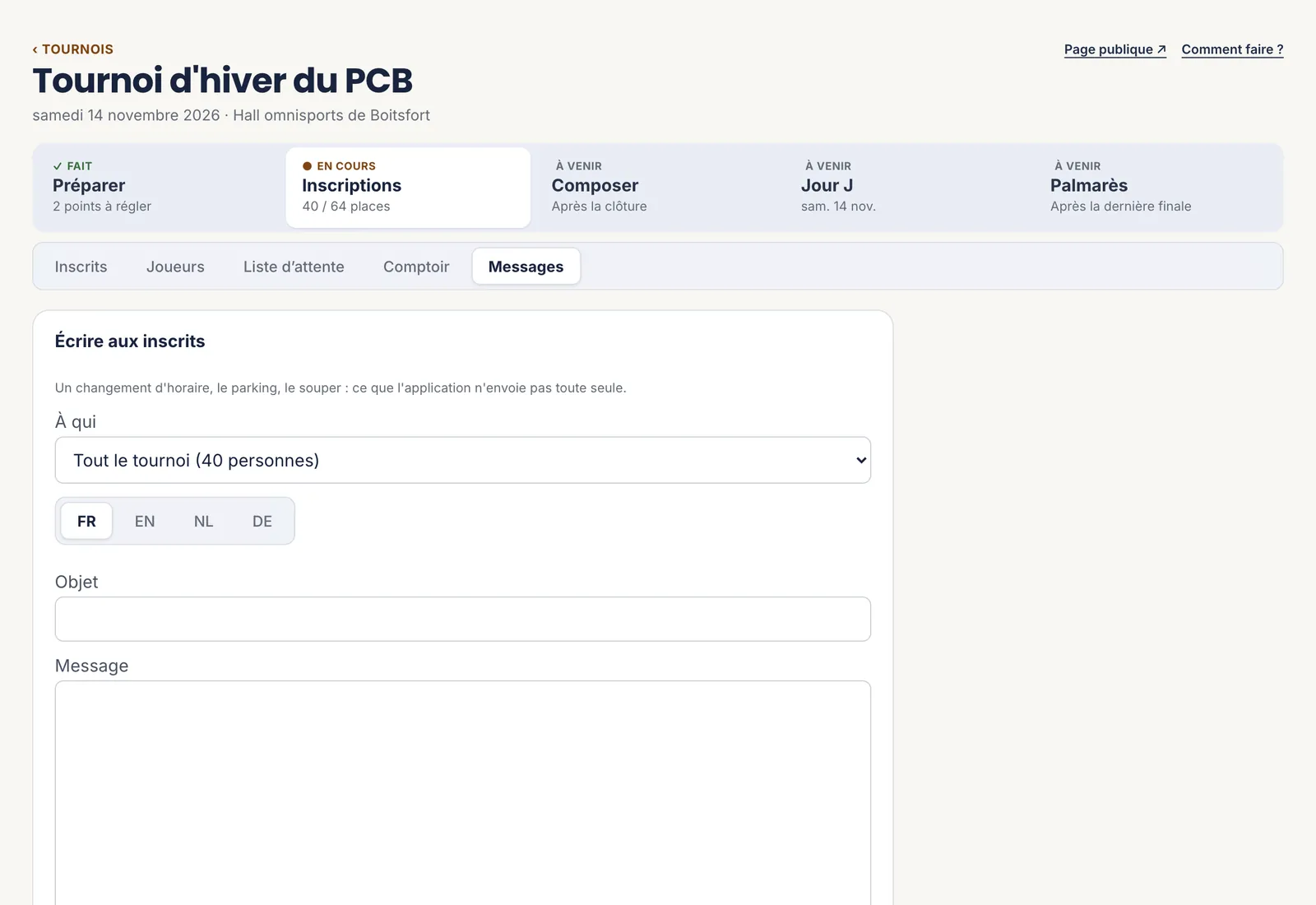Viewport: 1316px width, 905px height.
Task: Focus the Objet input field
Action: [x=463, y=619]
